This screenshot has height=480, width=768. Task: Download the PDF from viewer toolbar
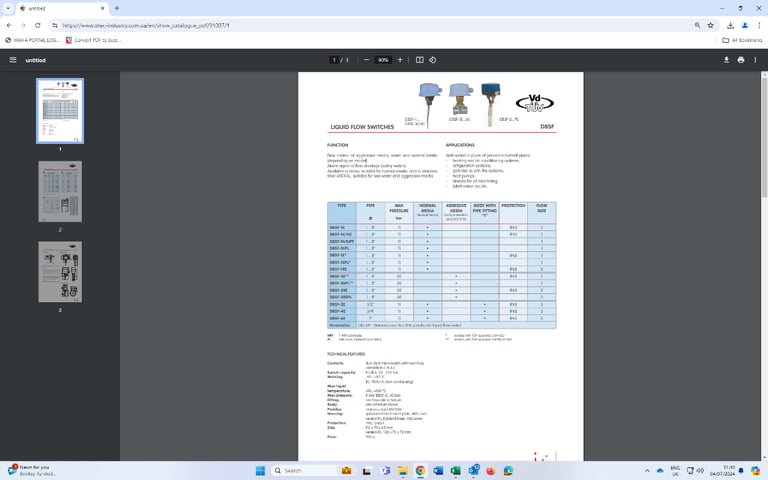click(x=726, y=60)
